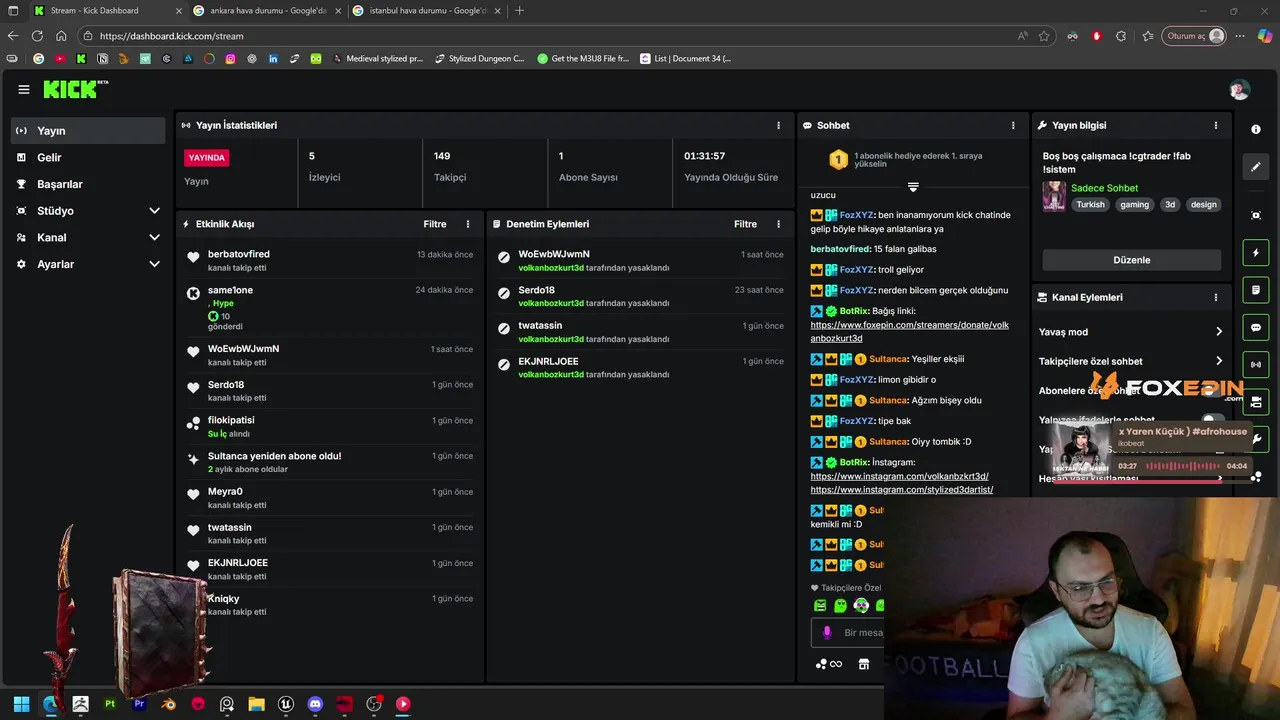Screen dimensions: 1280x720
Task: Select Başarılar in the sidebar
Action: pos(88,184)
